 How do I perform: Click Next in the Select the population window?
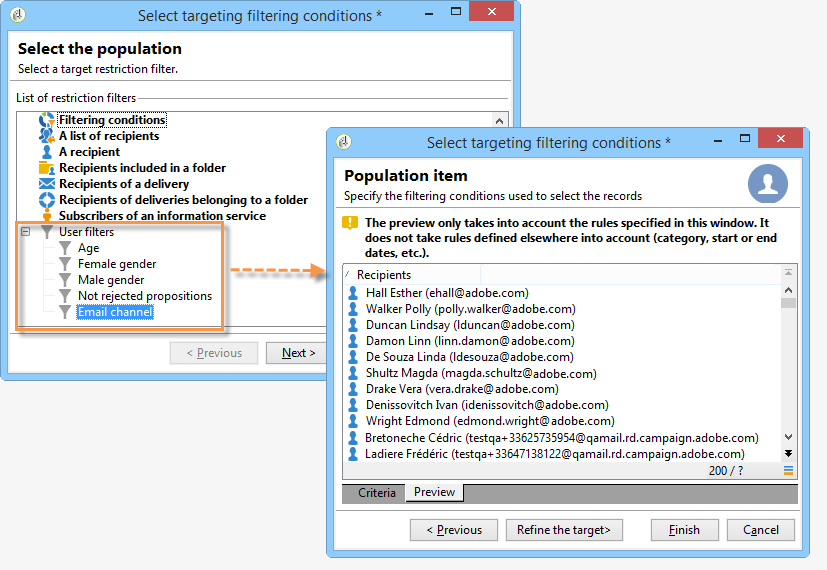coord(297,353)
